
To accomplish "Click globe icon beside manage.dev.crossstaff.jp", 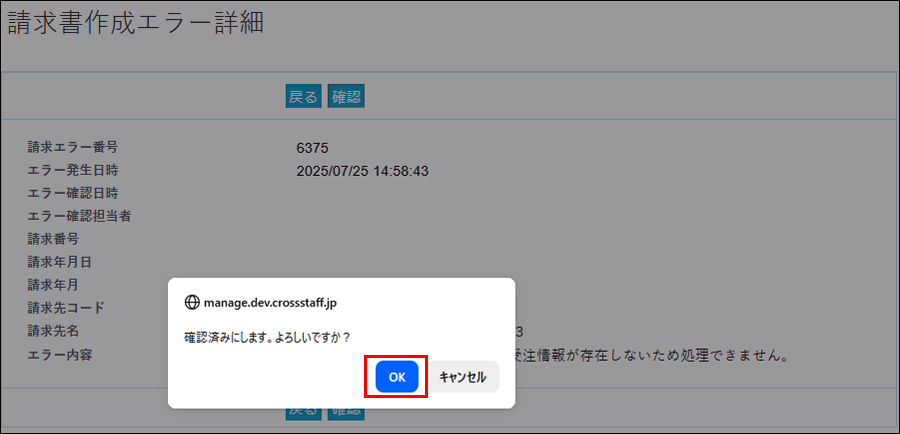I will click(191, 303).
